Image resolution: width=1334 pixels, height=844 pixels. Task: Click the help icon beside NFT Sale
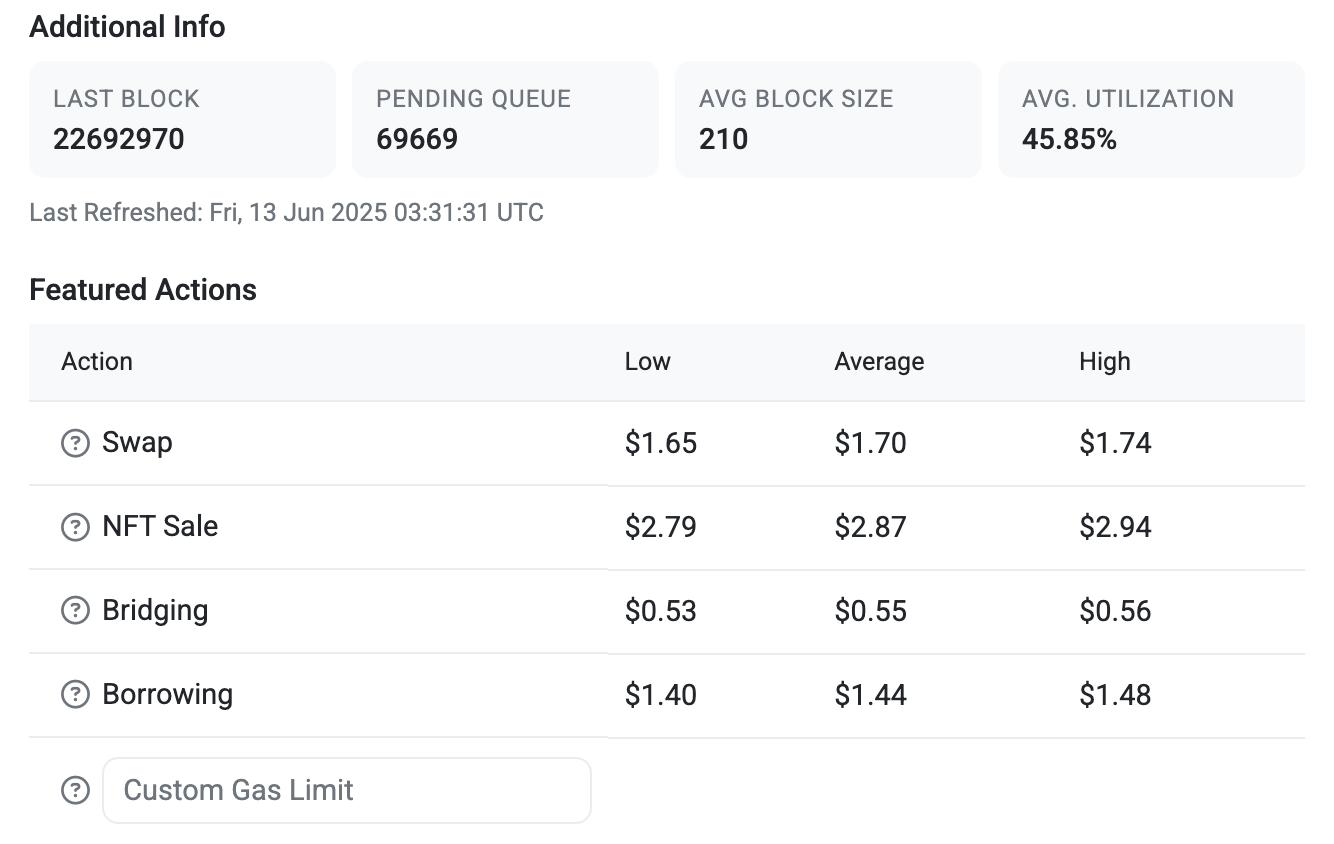click(x=75, y=527)
